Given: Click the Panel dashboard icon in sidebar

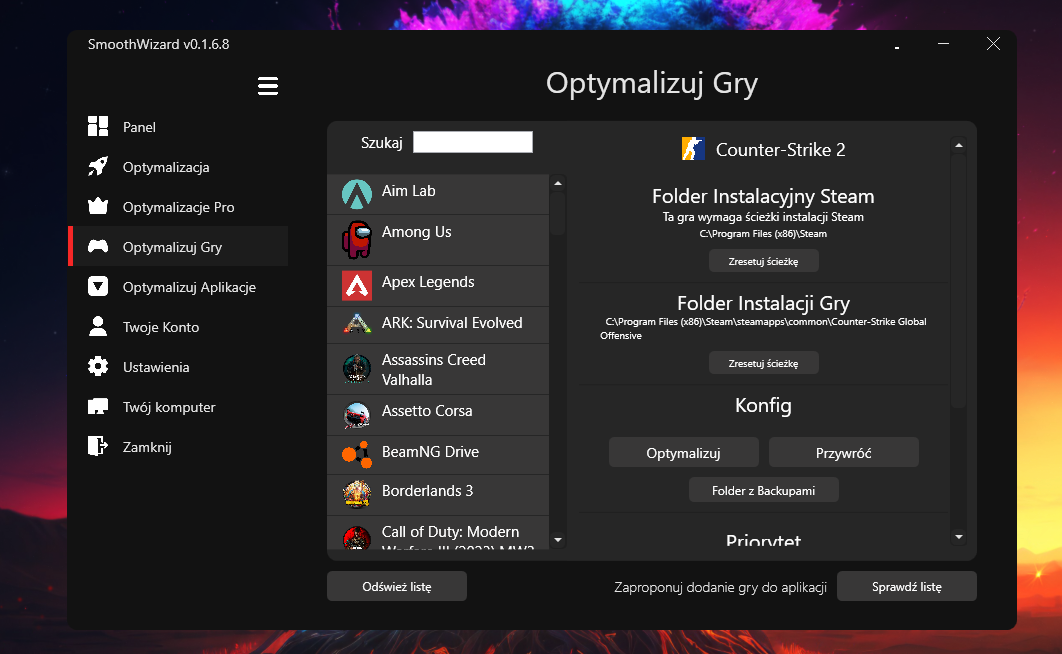Looking at the screenshot, I should point(98,127).
